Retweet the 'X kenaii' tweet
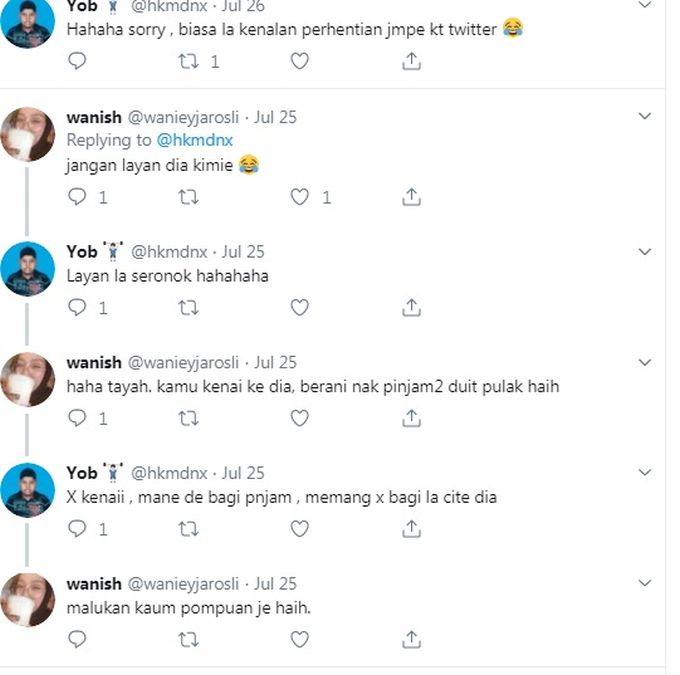This screenshot has height=675, width=680. pos(188,529)
